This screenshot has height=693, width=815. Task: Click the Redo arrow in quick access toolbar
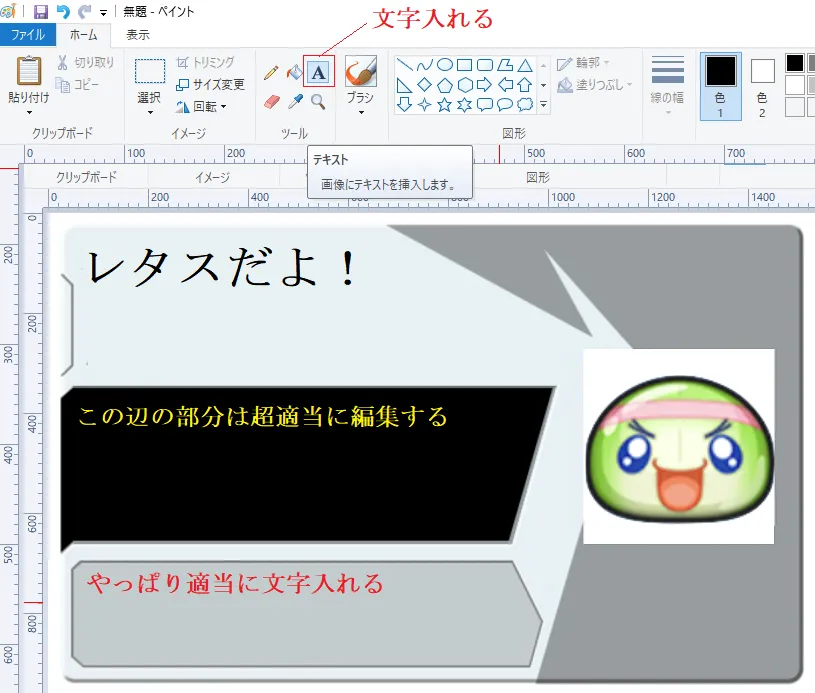tap(84, 11)
